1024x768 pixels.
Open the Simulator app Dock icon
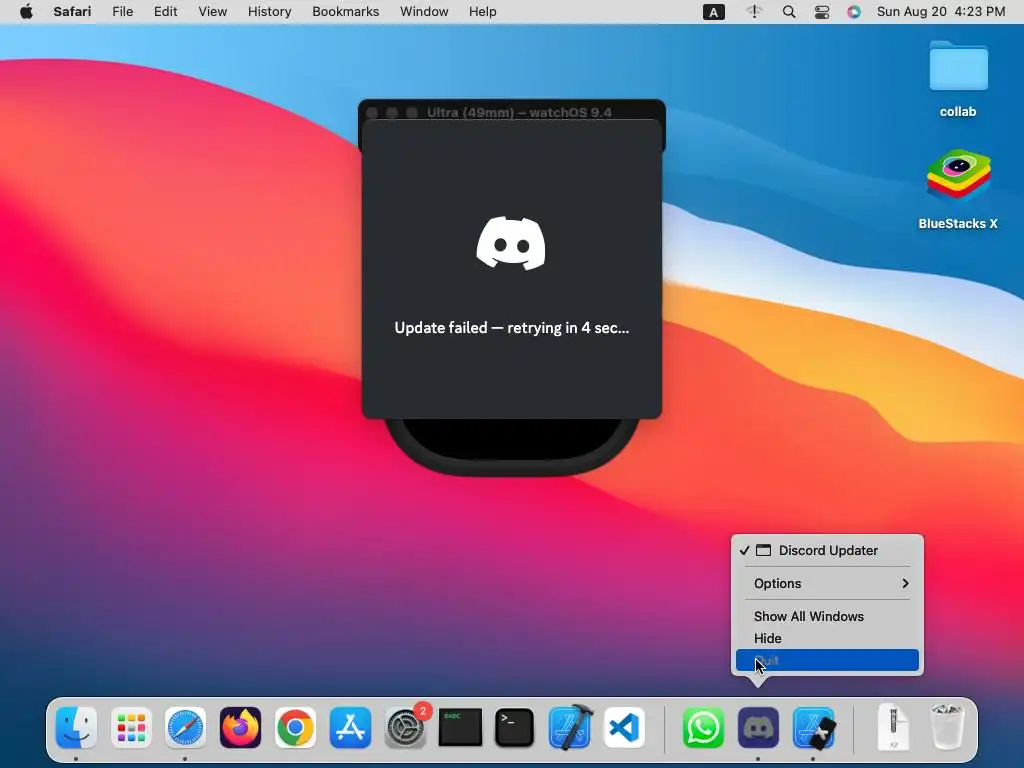[813, 728]
